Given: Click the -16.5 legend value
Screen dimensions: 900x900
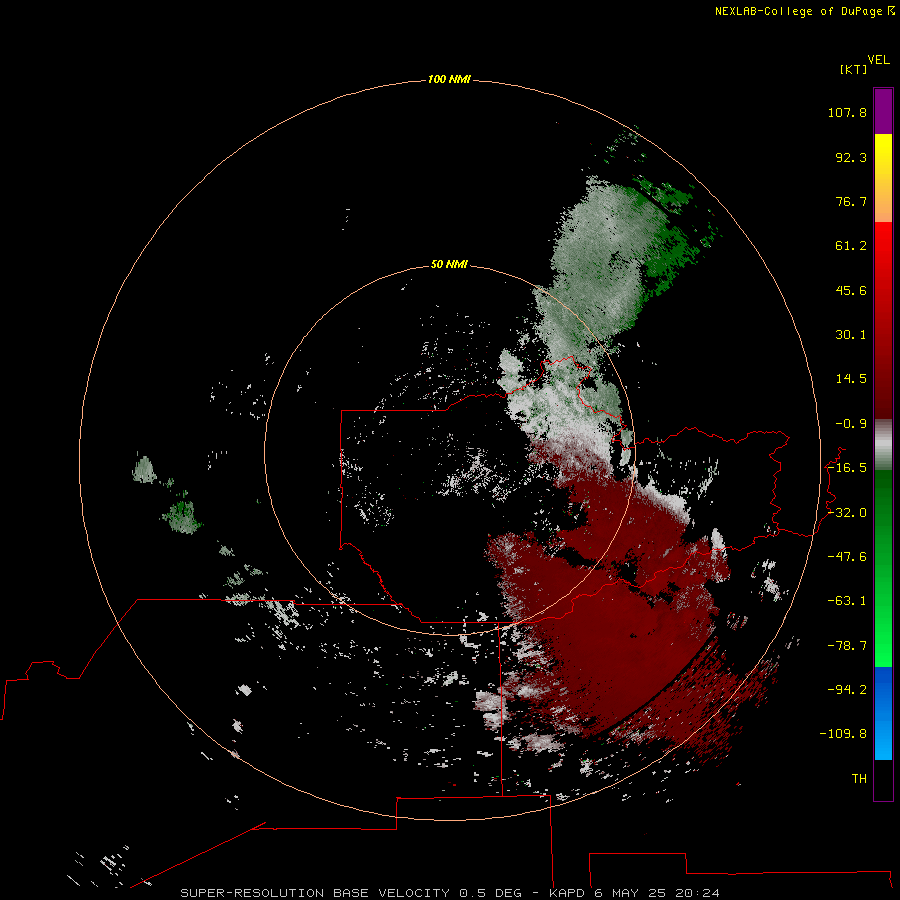Looking at the screenshot, I should coord(847,468).
